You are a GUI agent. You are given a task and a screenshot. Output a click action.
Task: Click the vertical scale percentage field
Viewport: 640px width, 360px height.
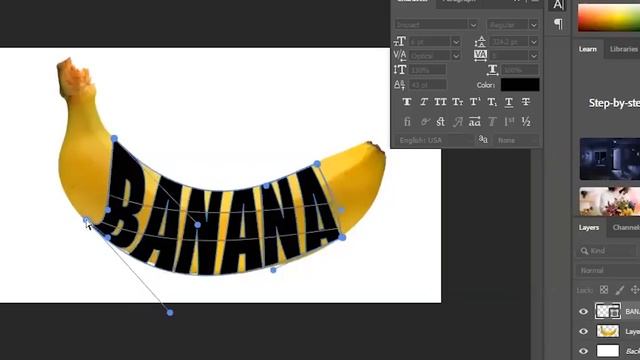coord(427,70)
